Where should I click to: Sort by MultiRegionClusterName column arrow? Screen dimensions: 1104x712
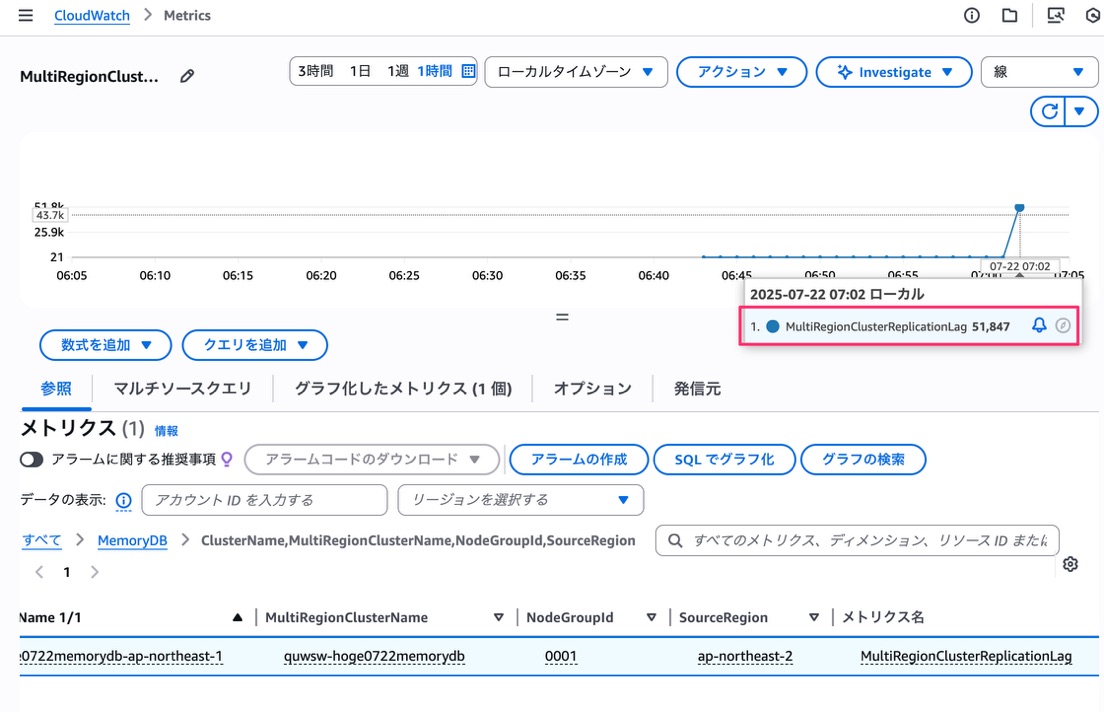pyautogui.click(x=498, y=618)
